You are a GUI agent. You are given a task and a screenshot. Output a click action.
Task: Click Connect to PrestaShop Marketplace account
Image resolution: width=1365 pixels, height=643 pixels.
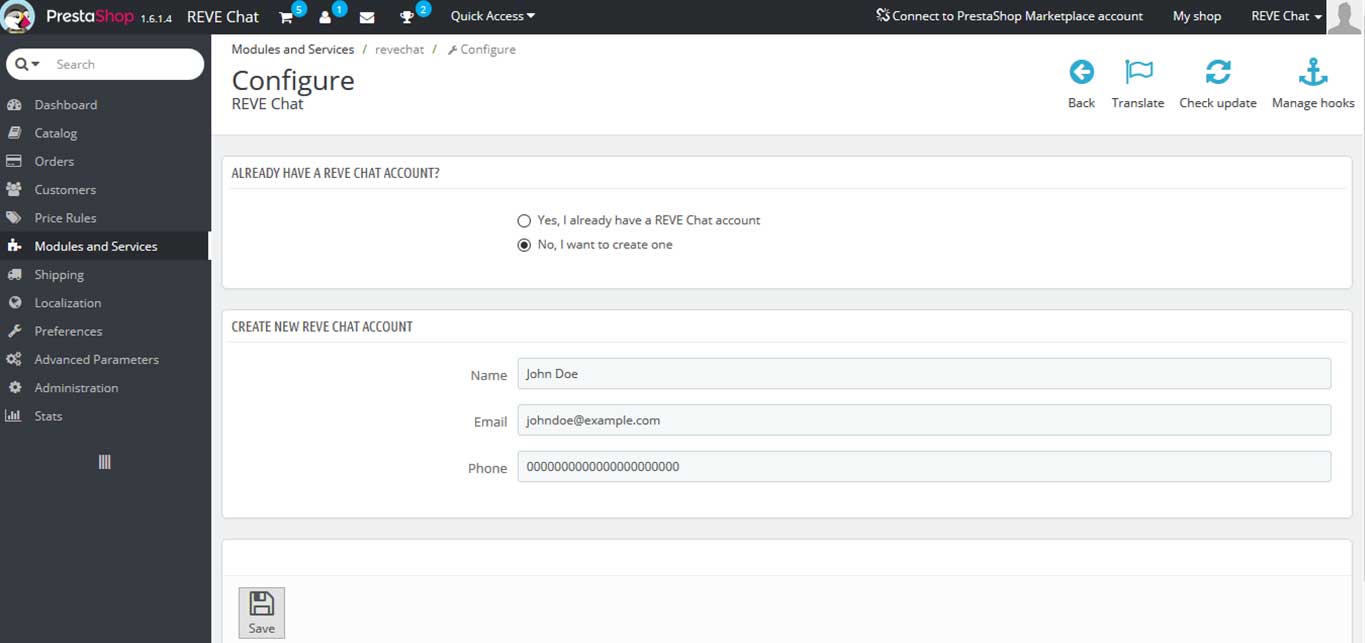tap(1009, 16)
